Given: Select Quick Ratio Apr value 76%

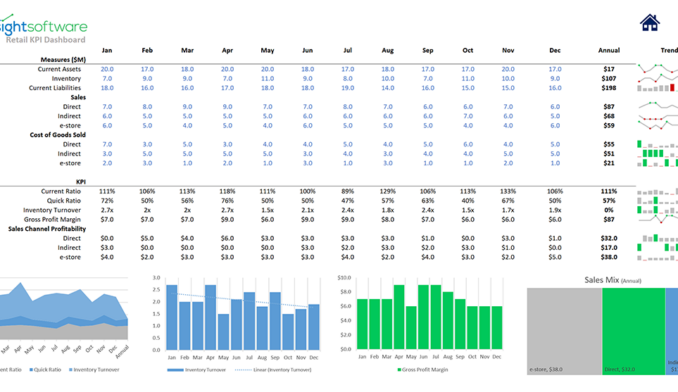Looking at the screenshot, I should pos(227,201).
